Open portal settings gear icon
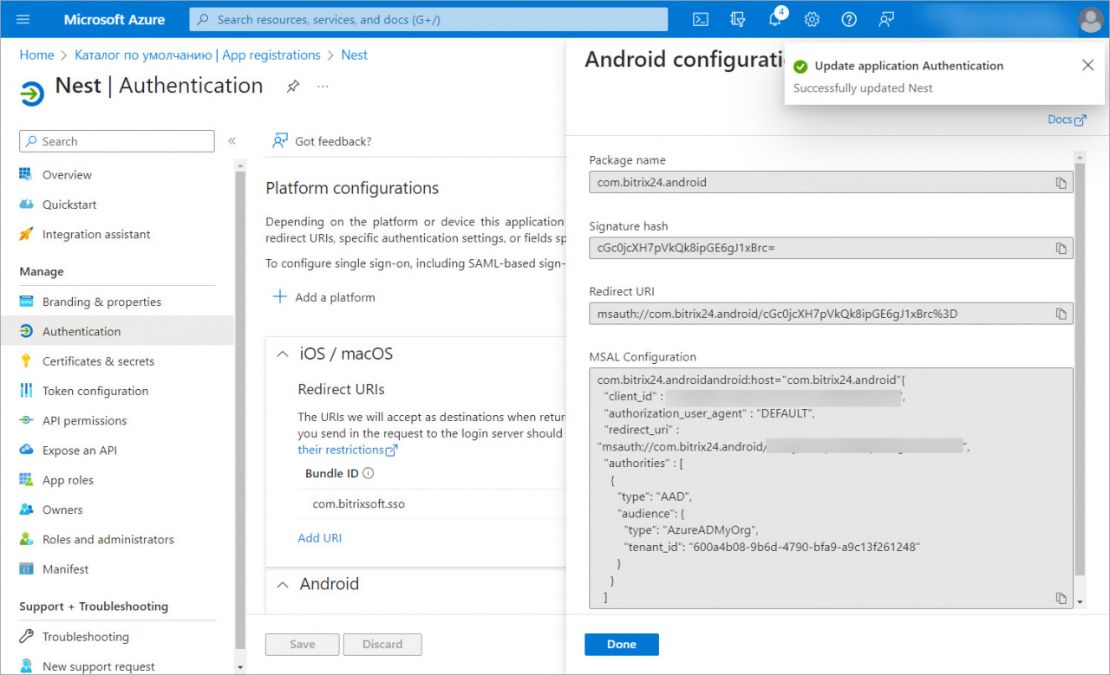This screenshot has width=1110, height=675. 812,20
